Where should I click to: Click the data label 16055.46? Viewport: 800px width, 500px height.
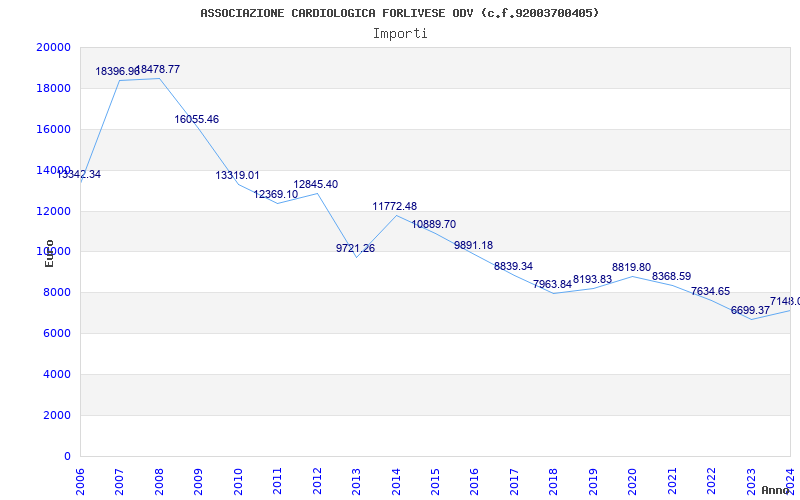[196, 119]
